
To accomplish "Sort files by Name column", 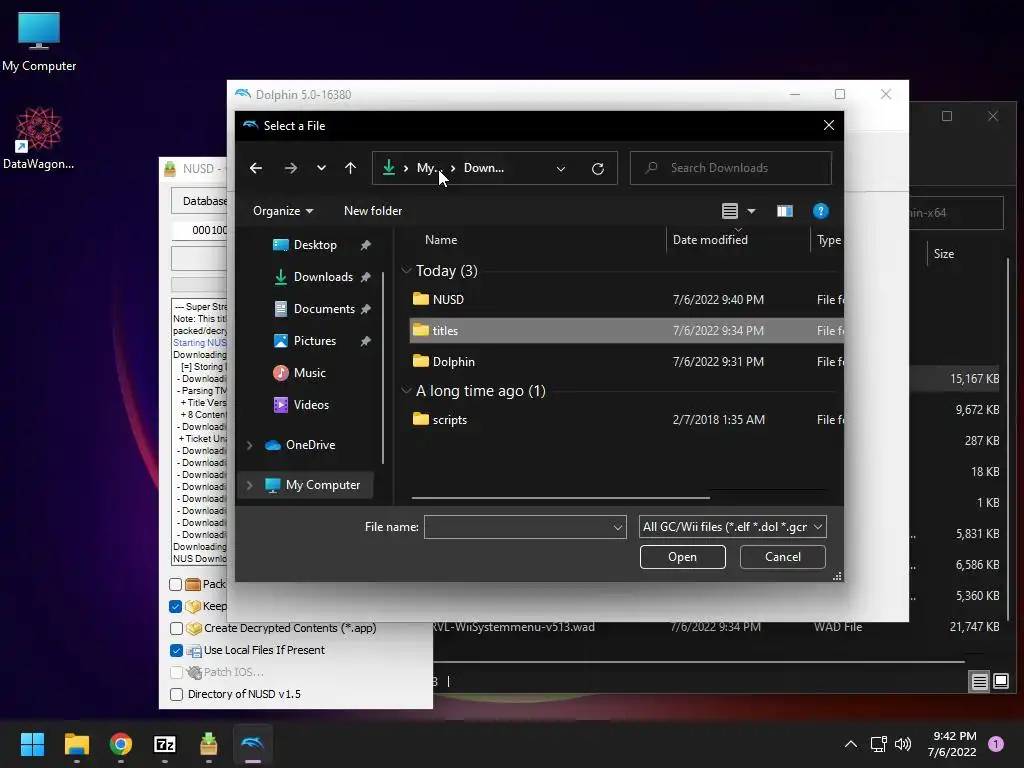I will (x=441, y=240).
